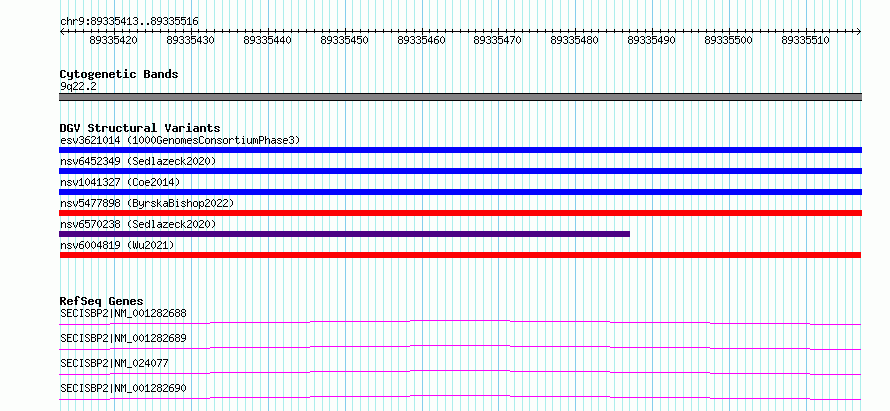Select the NM_001282690 magenta transcript line
Viewport: 890px width, 411px height.
(460, 397)
